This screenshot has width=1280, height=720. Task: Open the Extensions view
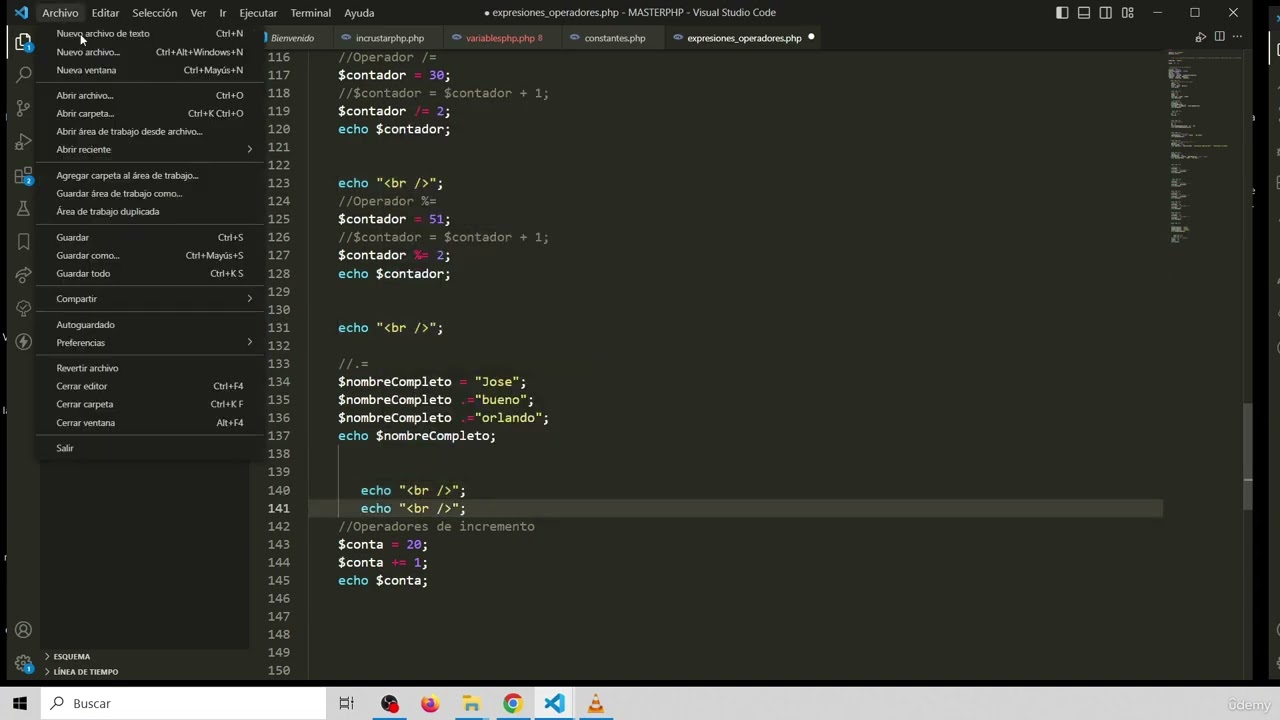23,176
